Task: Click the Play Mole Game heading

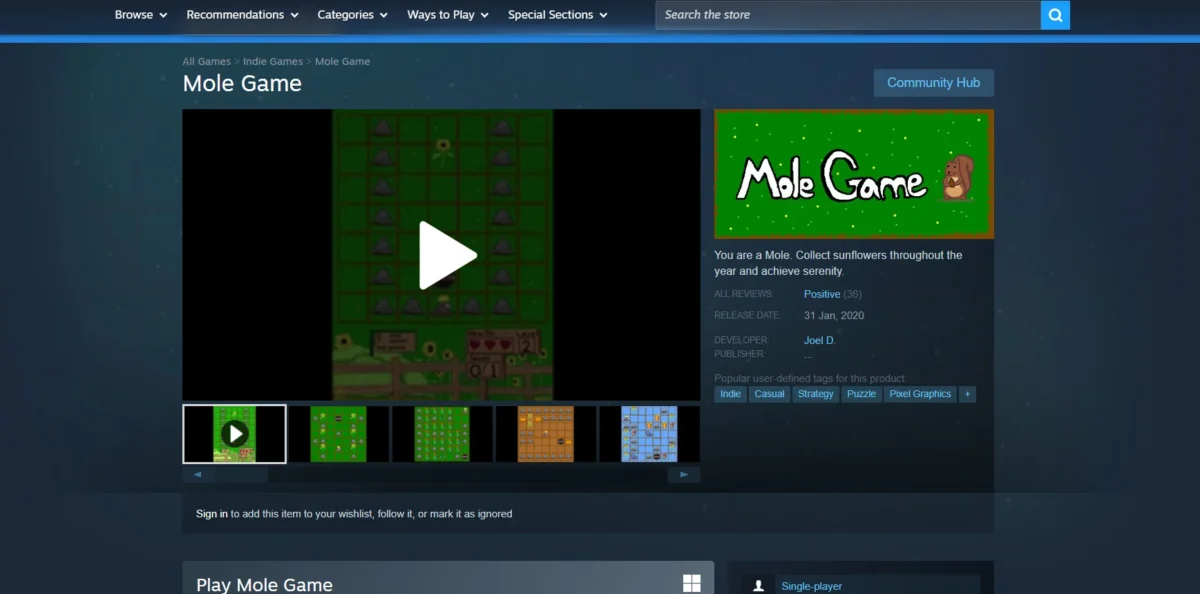Action: click(264, 585)
